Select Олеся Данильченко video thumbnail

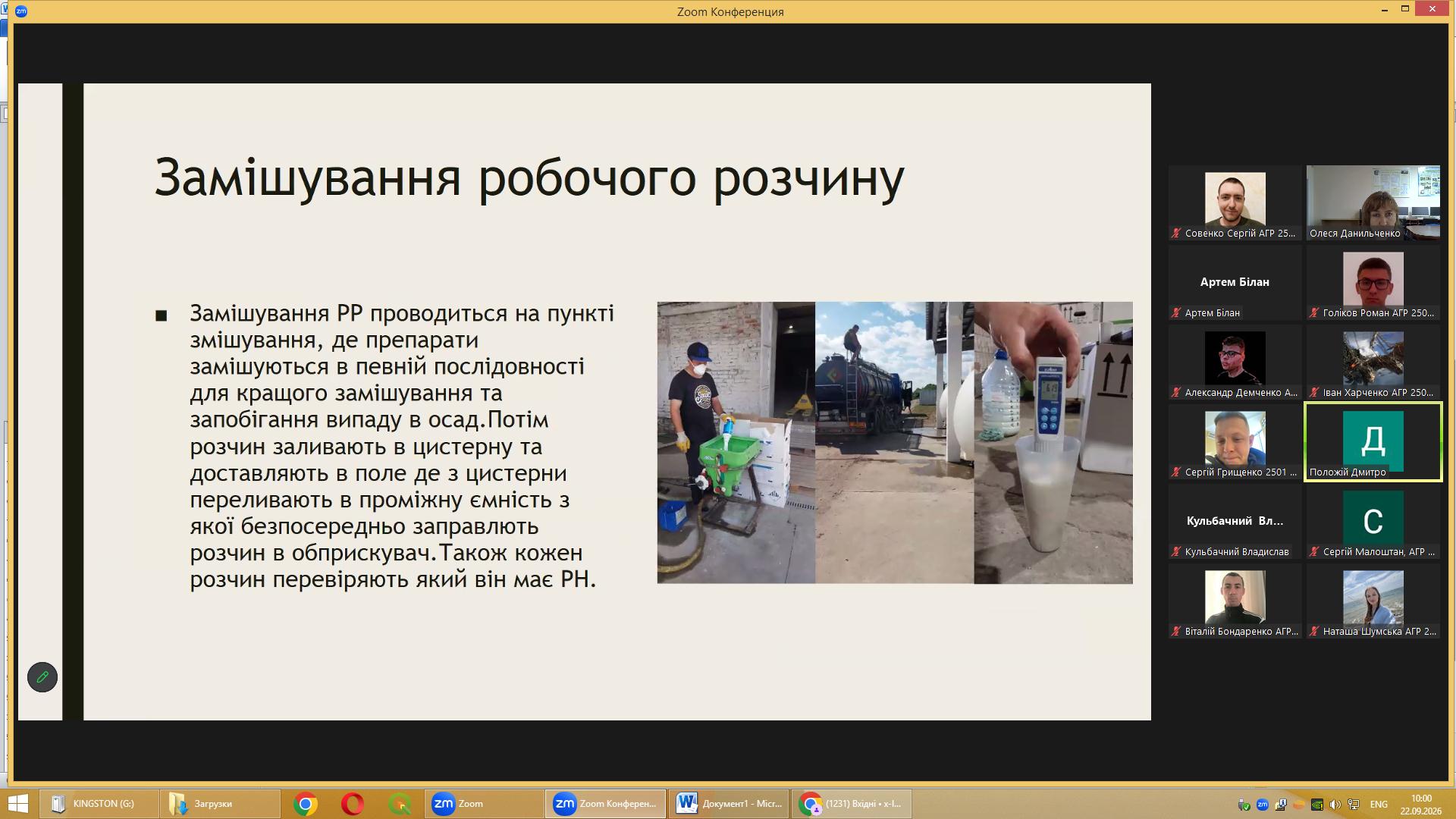coord(1373,203)
